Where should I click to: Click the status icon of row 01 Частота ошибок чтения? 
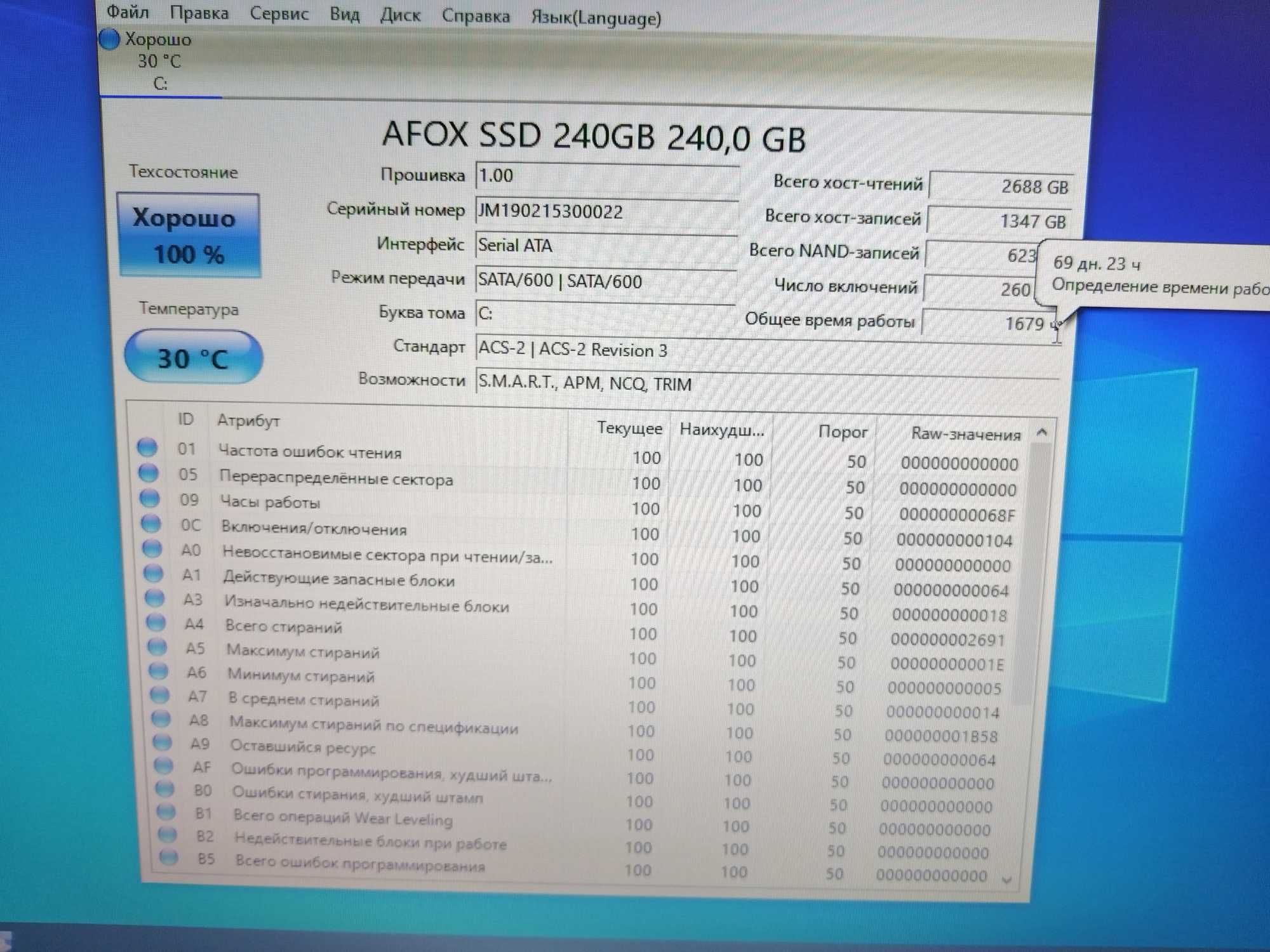(147, 447)
